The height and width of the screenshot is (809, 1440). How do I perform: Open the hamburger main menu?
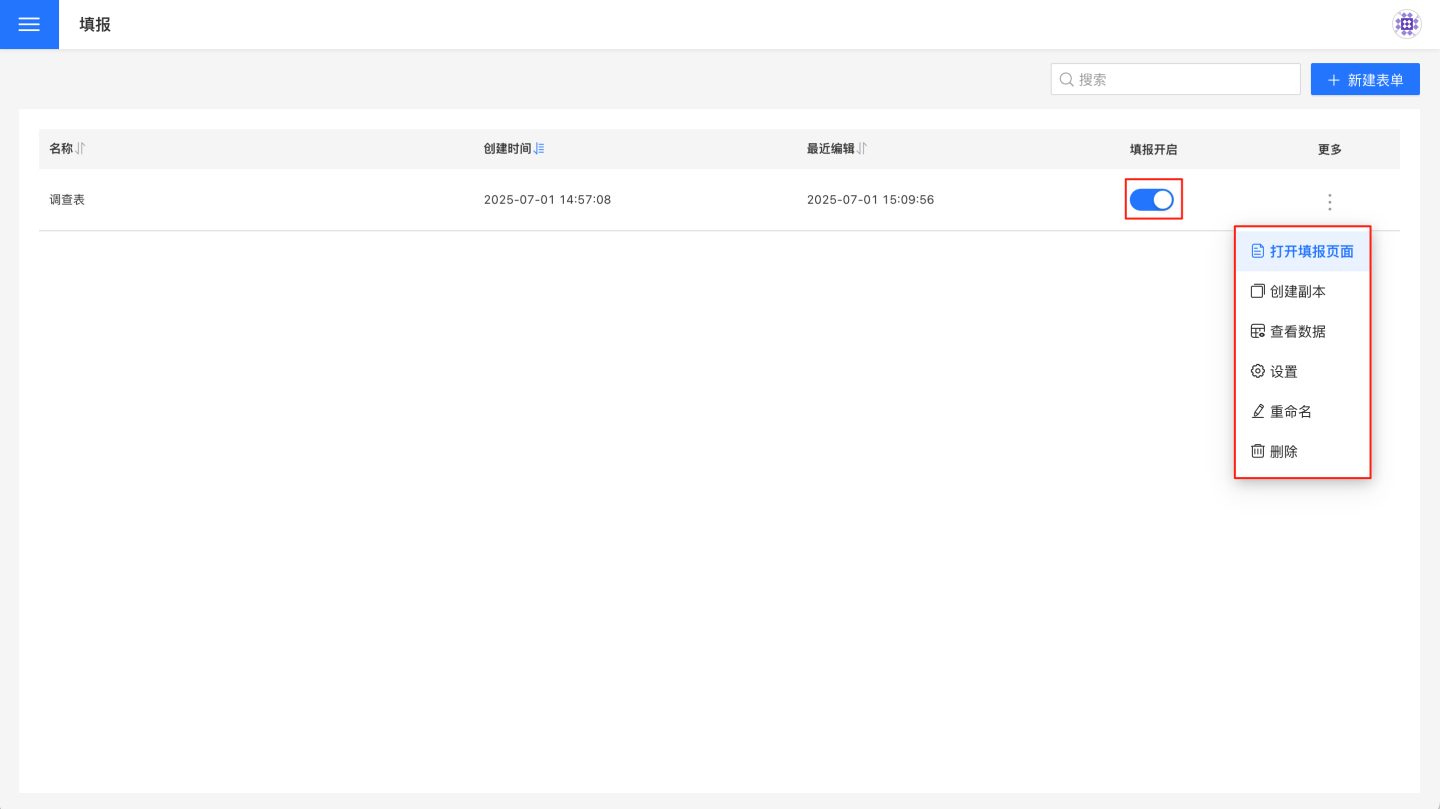(29, 25)
